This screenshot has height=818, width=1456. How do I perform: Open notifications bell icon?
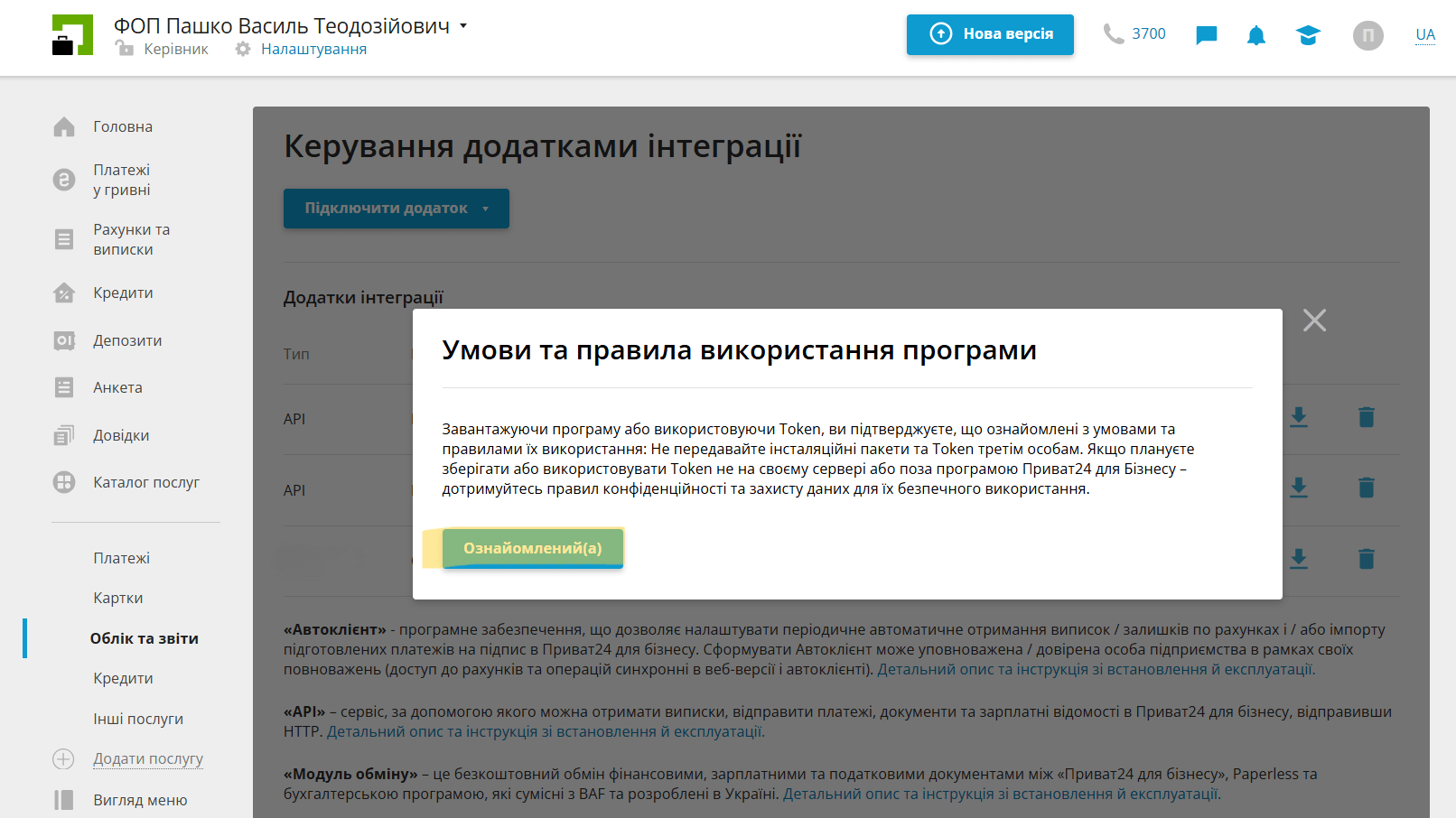[1256, 35]
